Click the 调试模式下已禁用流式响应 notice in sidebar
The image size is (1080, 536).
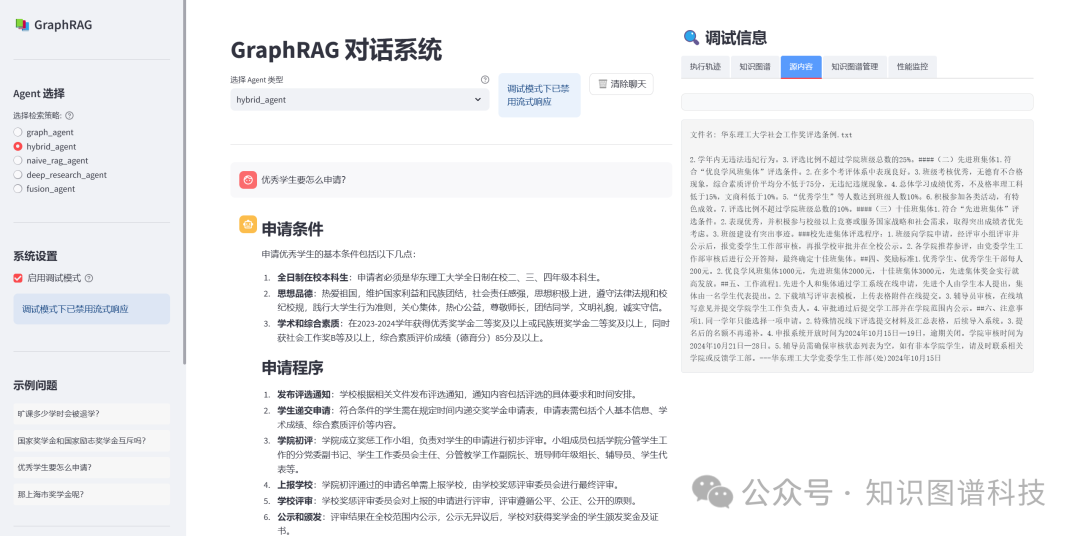point(92,309)
